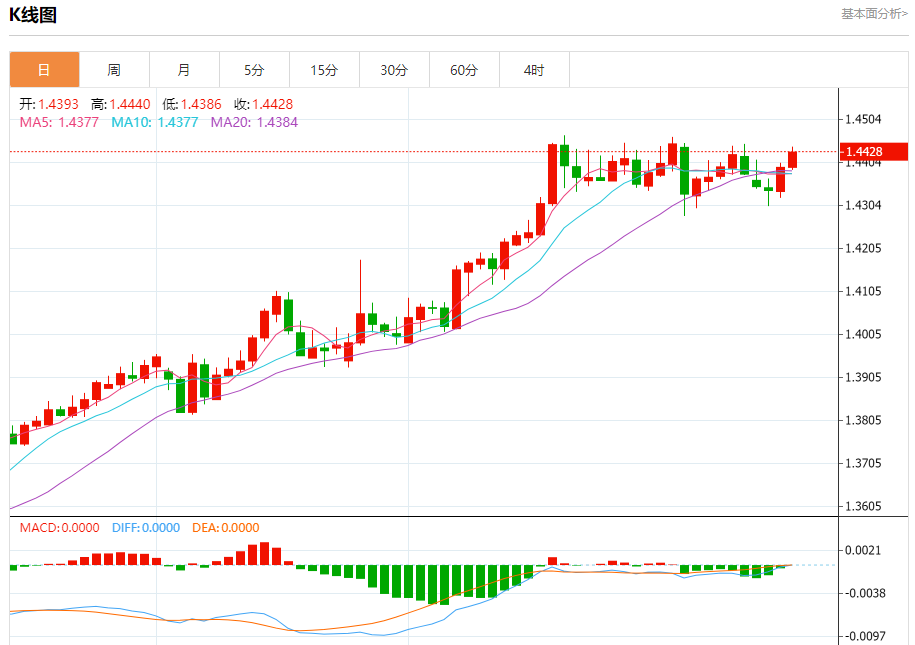Open the 5分 timeframe tab
915x645 pixels.
(254, 70)
